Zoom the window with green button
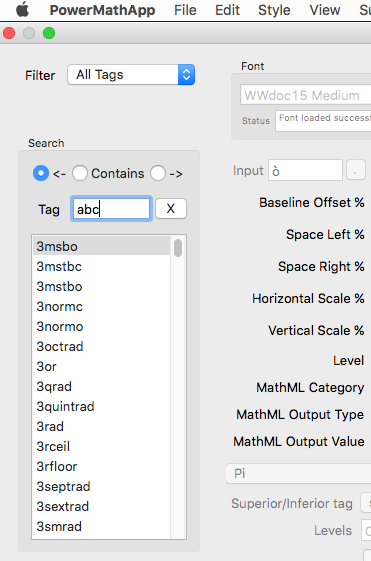 tap(49, 33)
